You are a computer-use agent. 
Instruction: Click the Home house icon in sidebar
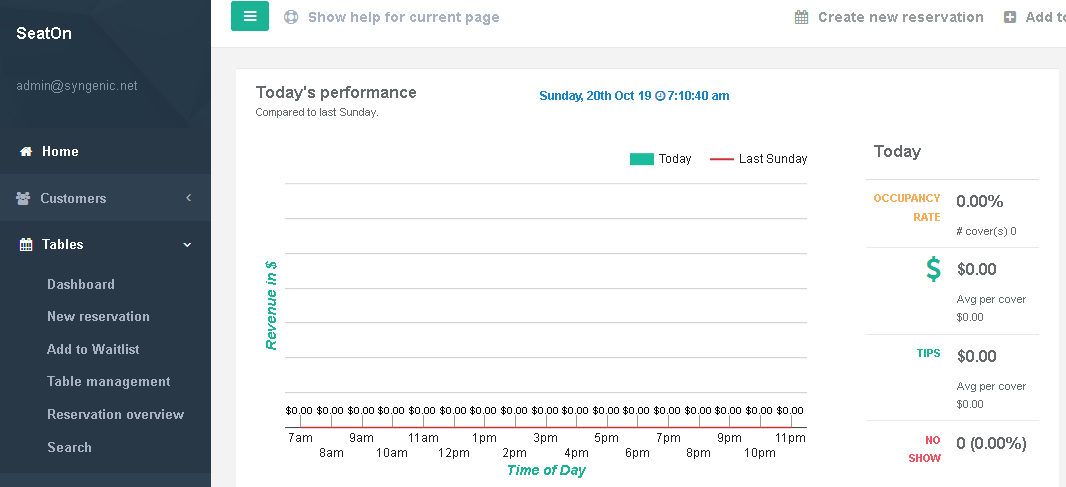pyautogui.click(x=26, y=152)
